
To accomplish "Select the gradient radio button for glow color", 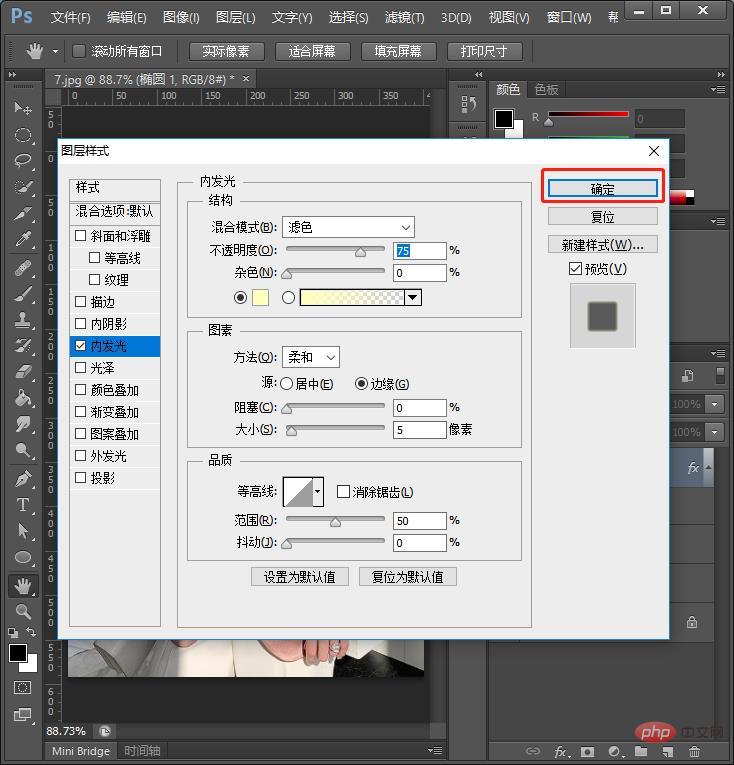I will coord(288,297).
